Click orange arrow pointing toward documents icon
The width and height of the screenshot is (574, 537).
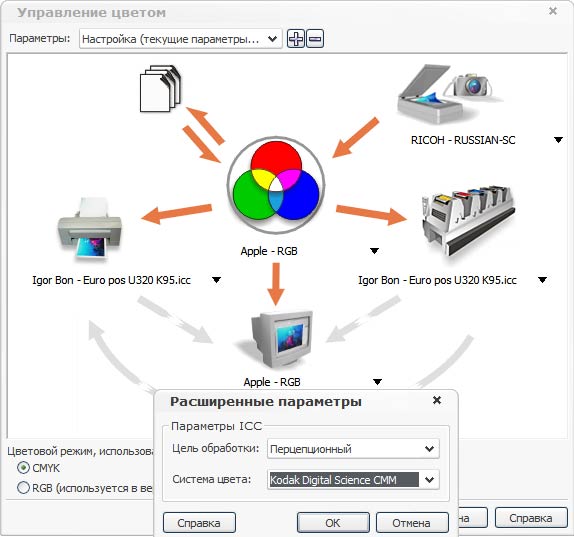tap(205, 125)
